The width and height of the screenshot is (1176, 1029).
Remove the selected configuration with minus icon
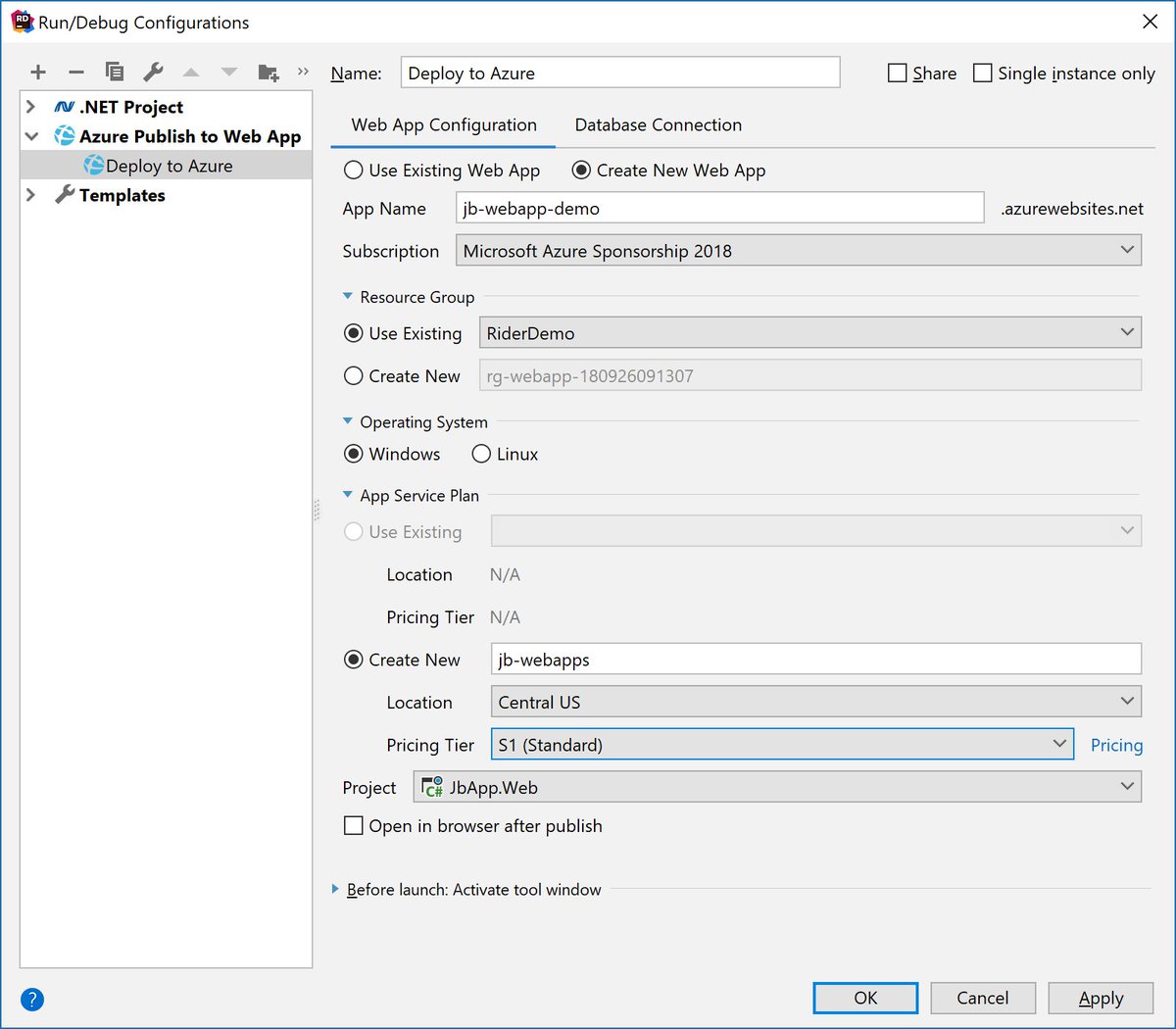tap(76, 72)
